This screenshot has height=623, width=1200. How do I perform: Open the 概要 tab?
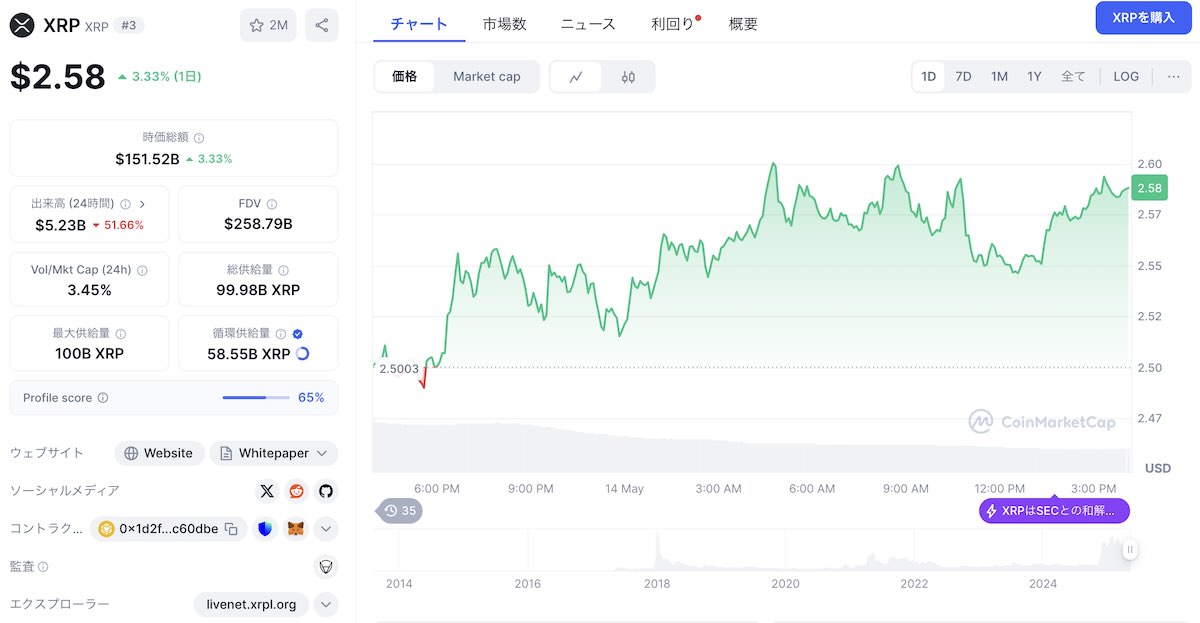[x=743, y=24]
